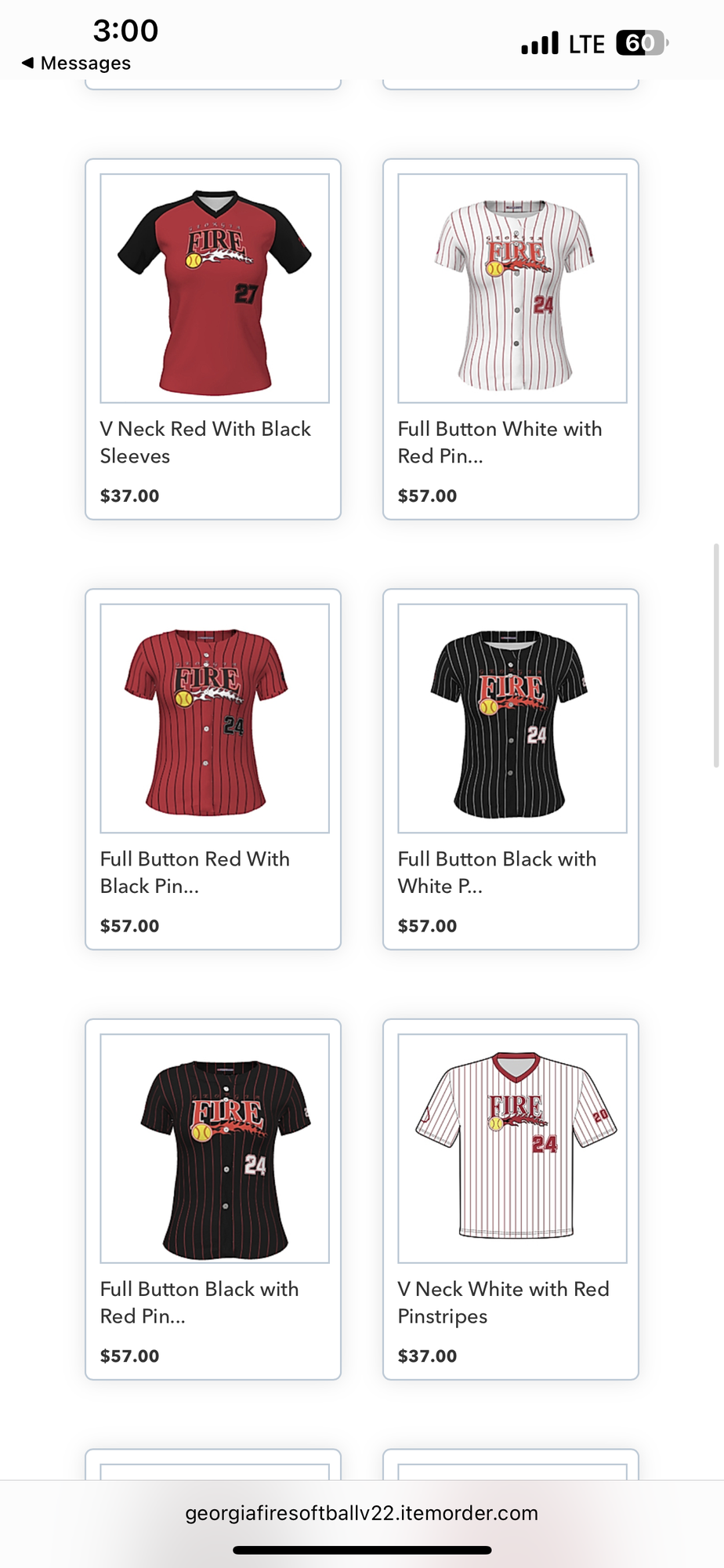Open the black red-pinstripe full button jersey image

pyautogui.click(x=215, y=1149)
